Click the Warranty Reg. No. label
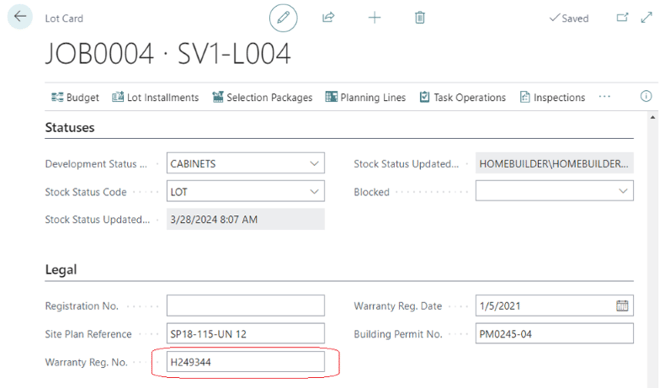 pos(86,362)
